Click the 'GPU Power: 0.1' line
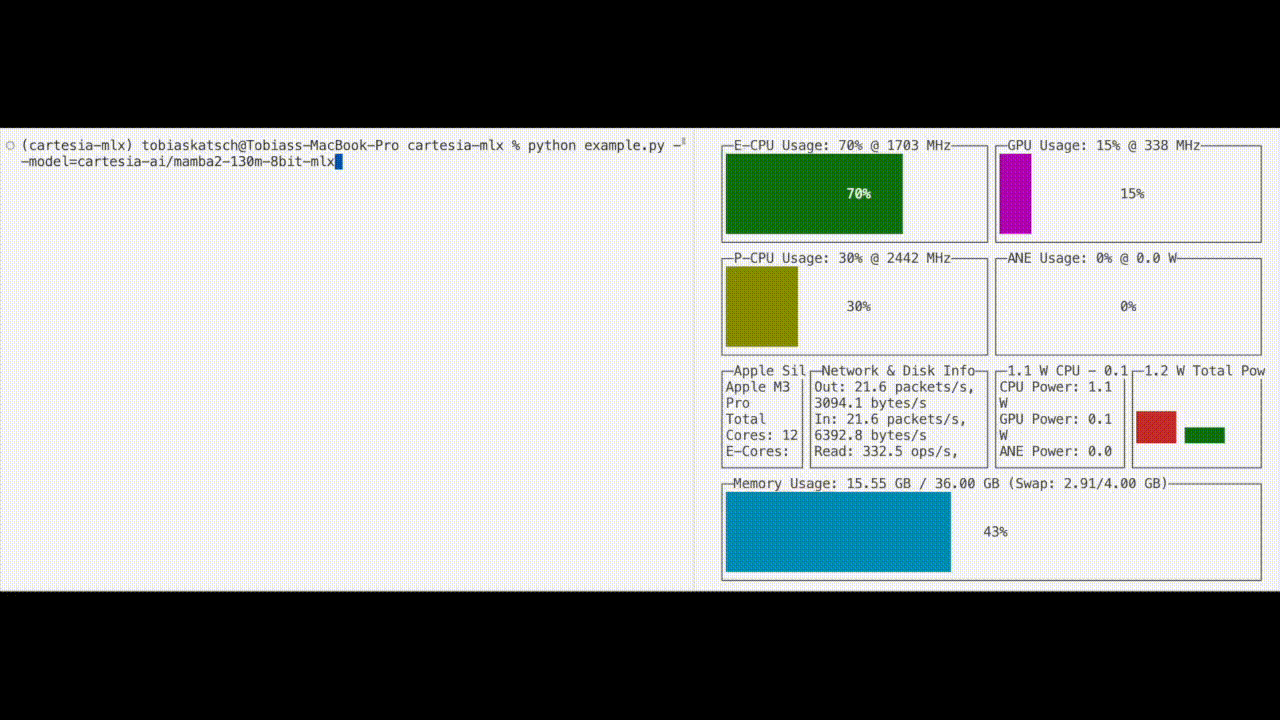This screenshot has height=720, width=1280. (x=1055, y=419)
